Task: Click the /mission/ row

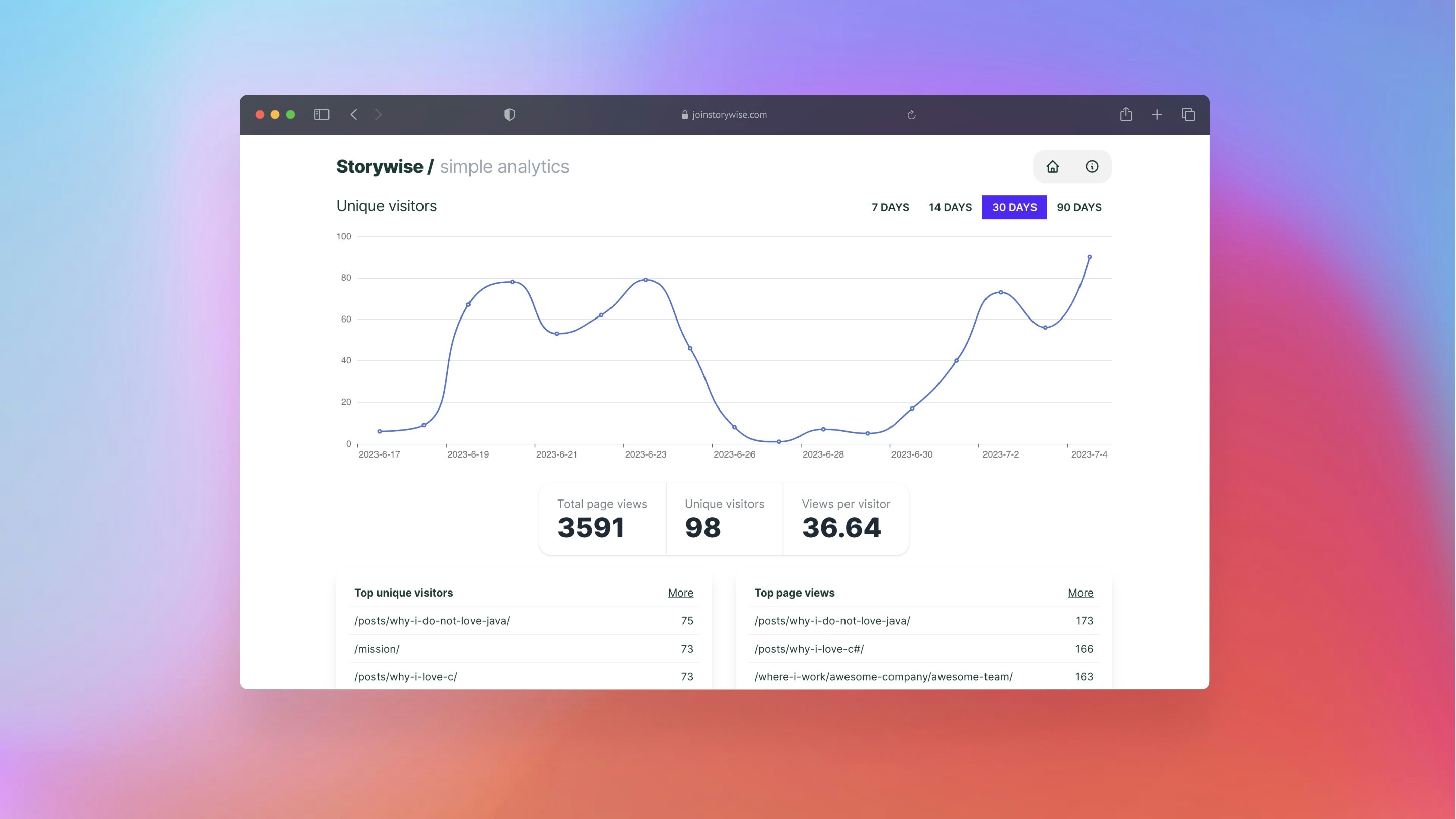Action: tap(524, 649)
